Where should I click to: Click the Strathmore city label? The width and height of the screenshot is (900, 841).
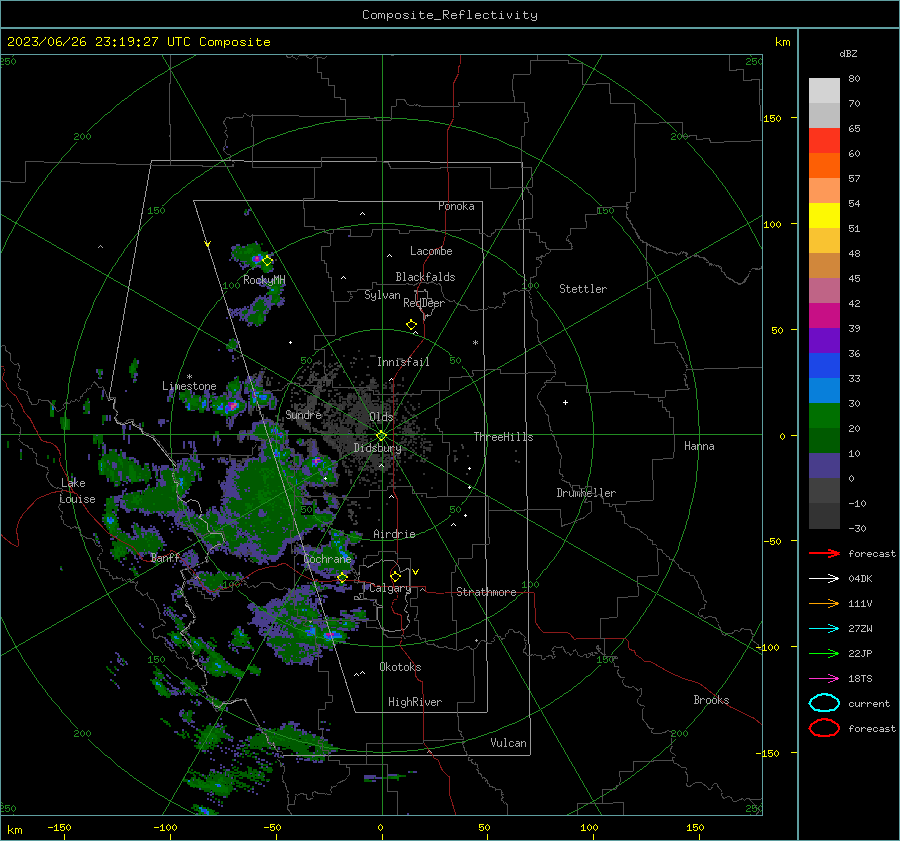(x=486, y=592)
